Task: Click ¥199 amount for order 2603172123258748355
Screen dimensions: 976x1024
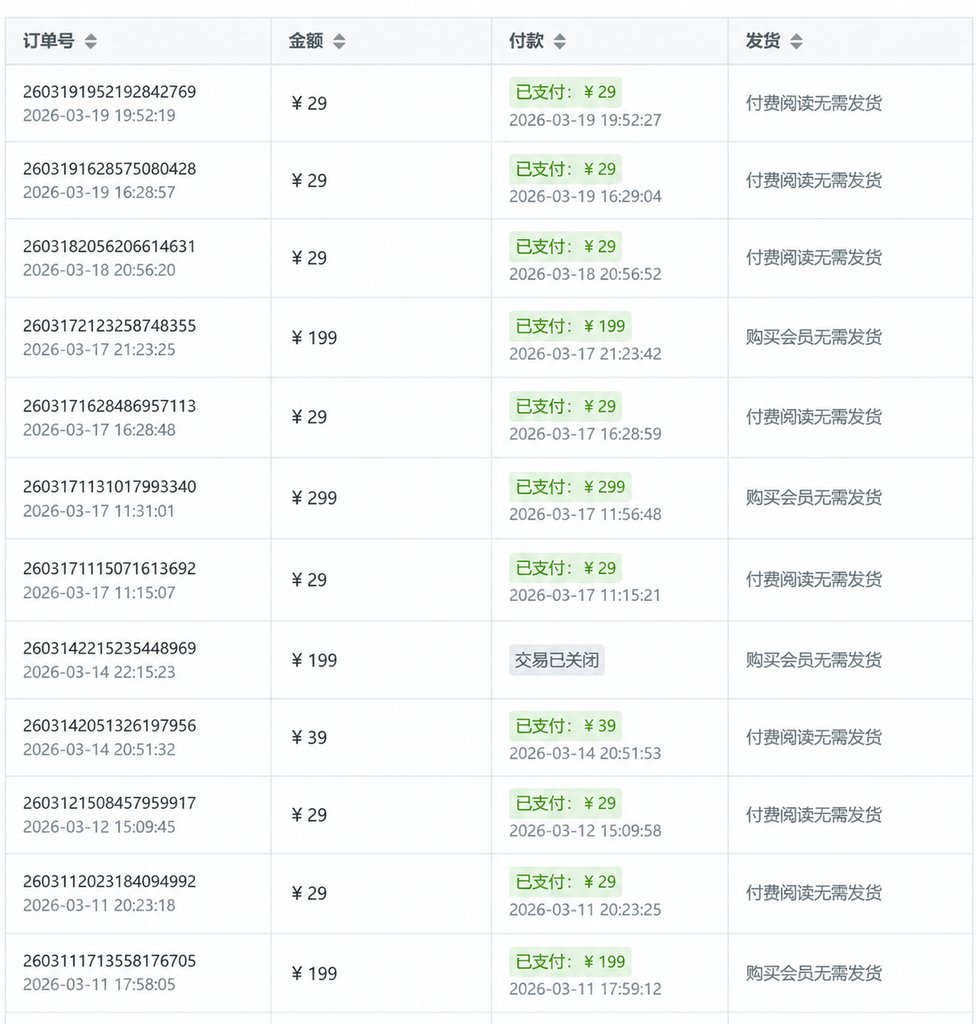Action: pos(314,338)
